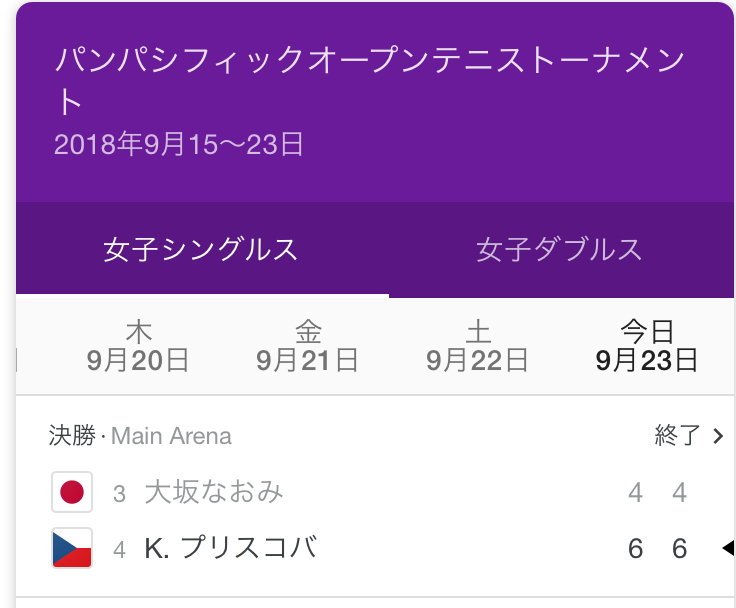Click the winner arrow beside Pliskova's score
Screen dimensions: 736x608
pyautogui.click(x=727, y=548)
